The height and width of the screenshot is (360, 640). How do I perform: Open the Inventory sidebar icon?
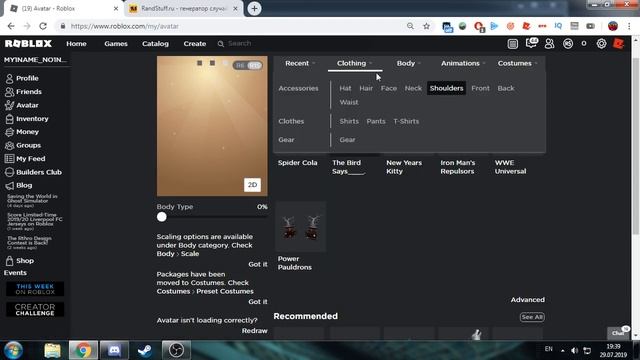coord(9,119)
